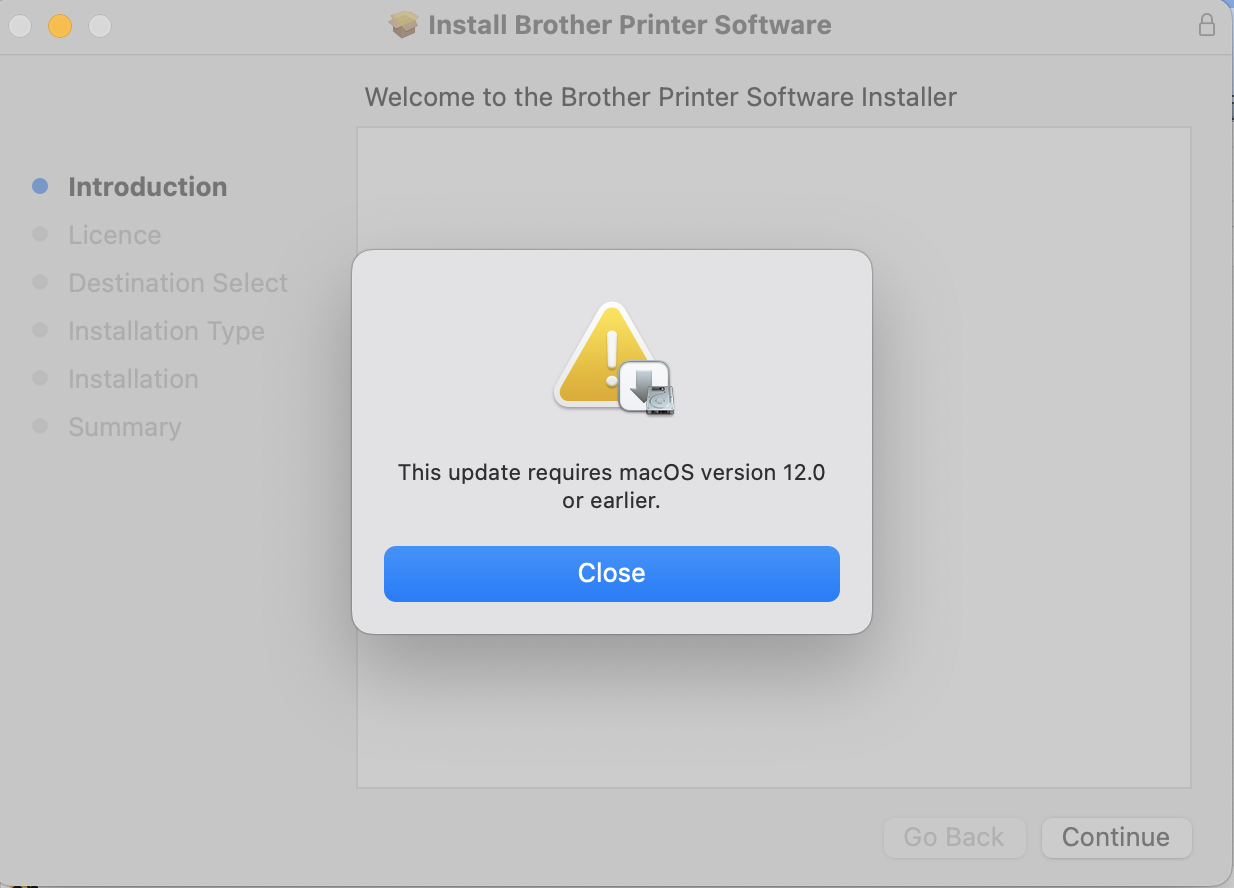Screen dimensions: 1234x888
Task: Click the macOS version requirement message text
Action: (611, 486)
